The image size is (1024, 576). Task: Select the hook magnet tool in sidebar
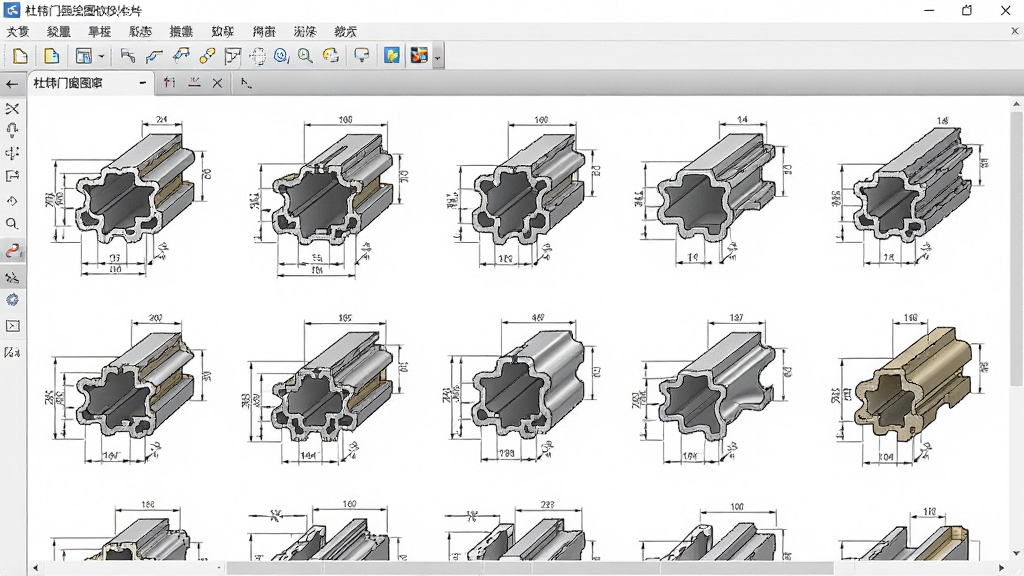coord(12,130)
